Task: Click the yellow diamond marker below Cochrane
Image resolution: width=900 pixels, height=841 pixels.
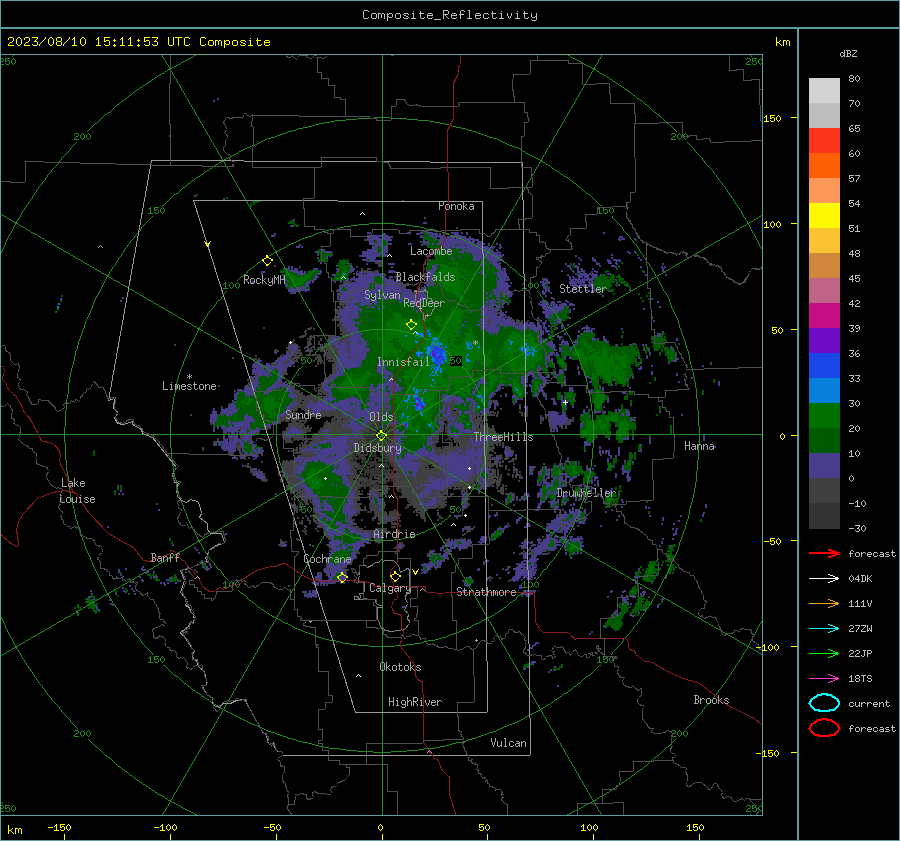Action: (x=342, y=577)
